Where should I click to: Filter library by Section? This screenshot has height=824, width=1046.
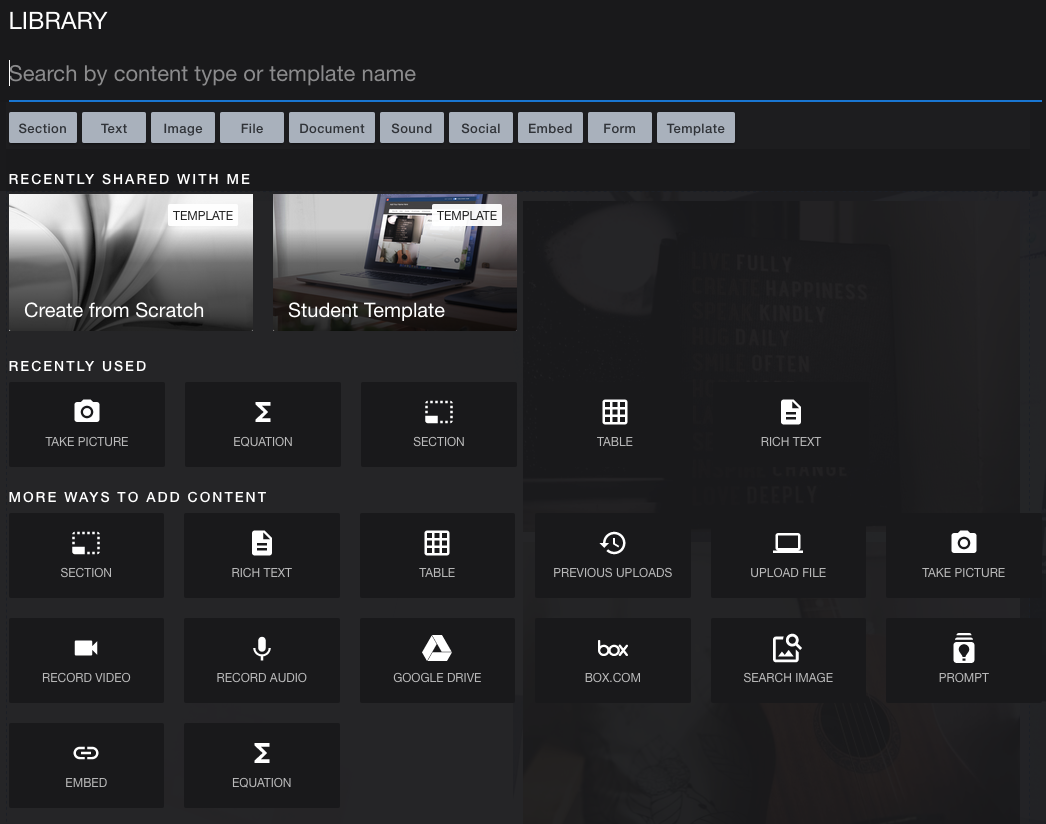[x=43, y=127]
